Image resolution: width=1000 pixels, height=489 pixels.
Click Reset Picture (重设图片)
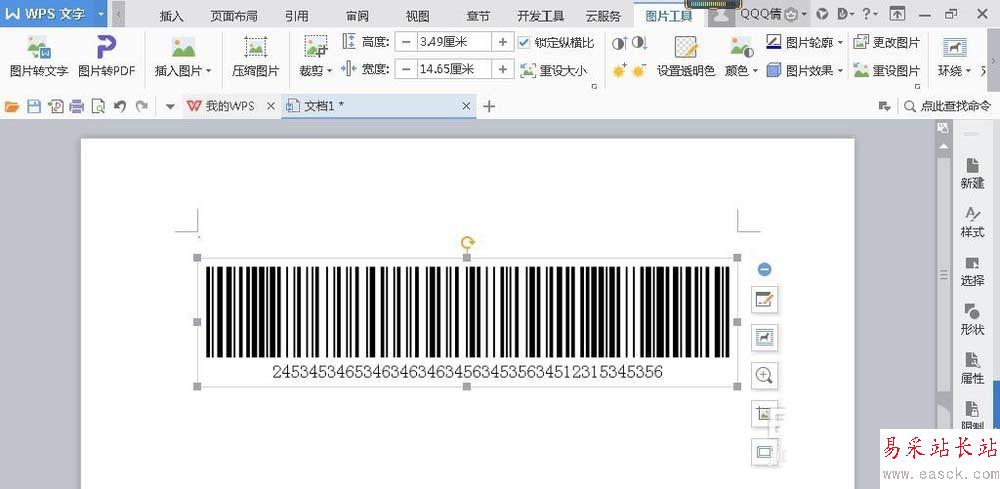pos(887,70)
